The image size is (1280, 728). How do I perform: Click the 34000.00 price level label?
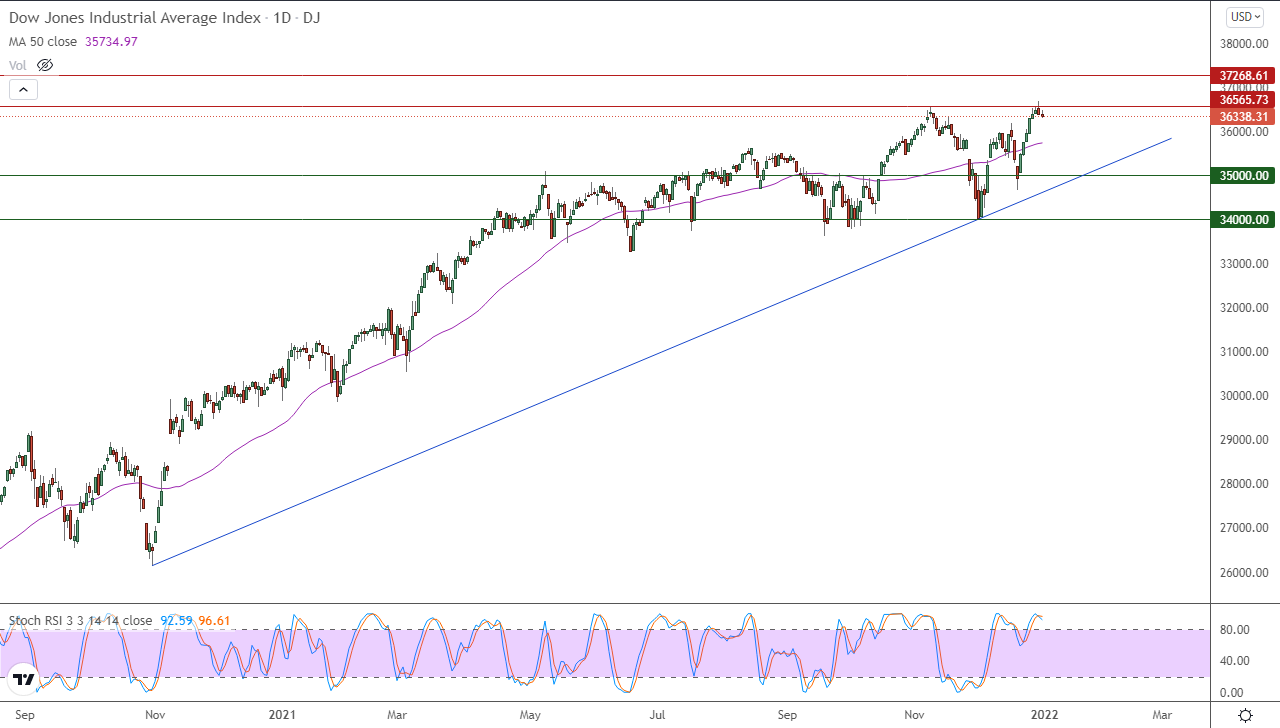pos(1241,219)
